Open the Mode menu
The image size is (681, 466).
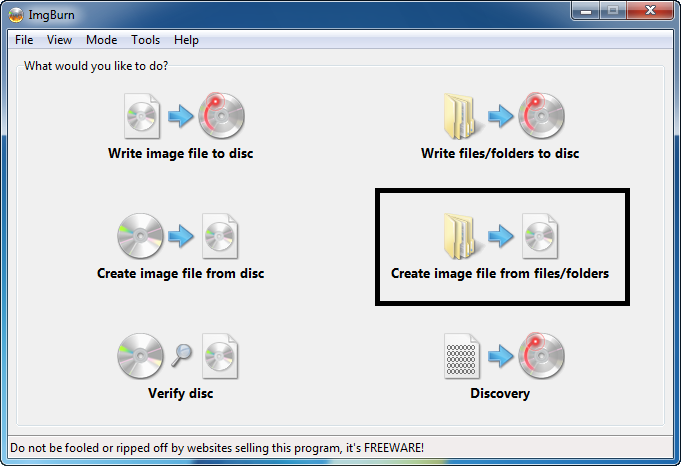(102, 40)
